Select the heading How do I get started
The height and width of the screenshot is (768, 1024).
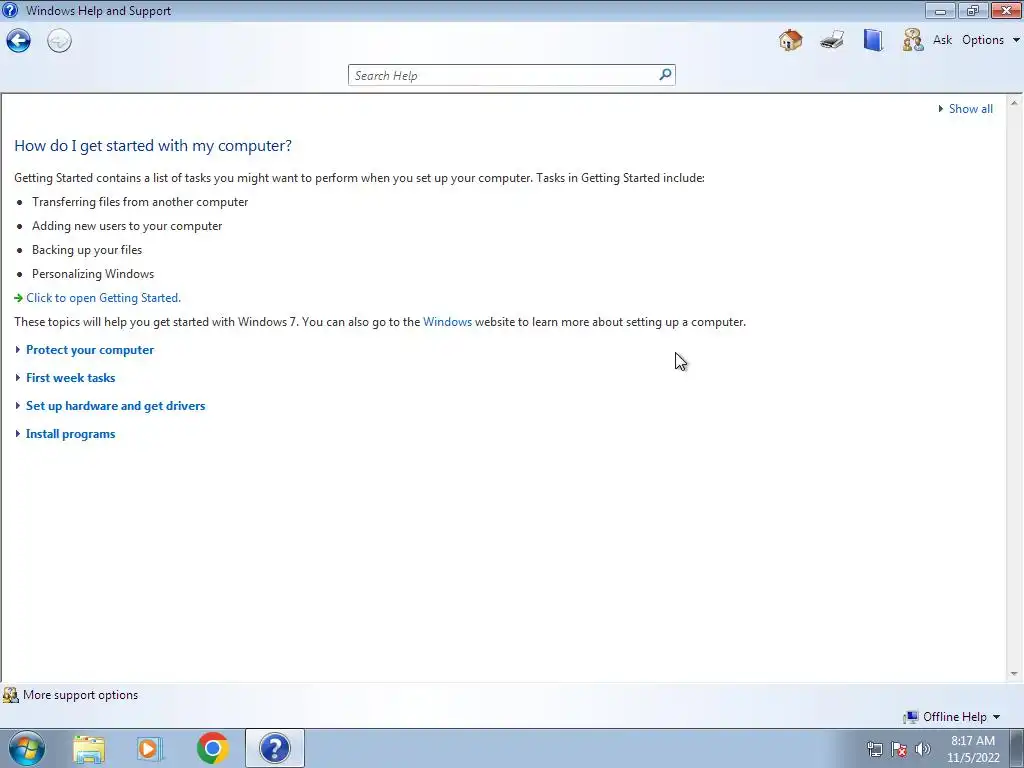click(x=153, y=146)
